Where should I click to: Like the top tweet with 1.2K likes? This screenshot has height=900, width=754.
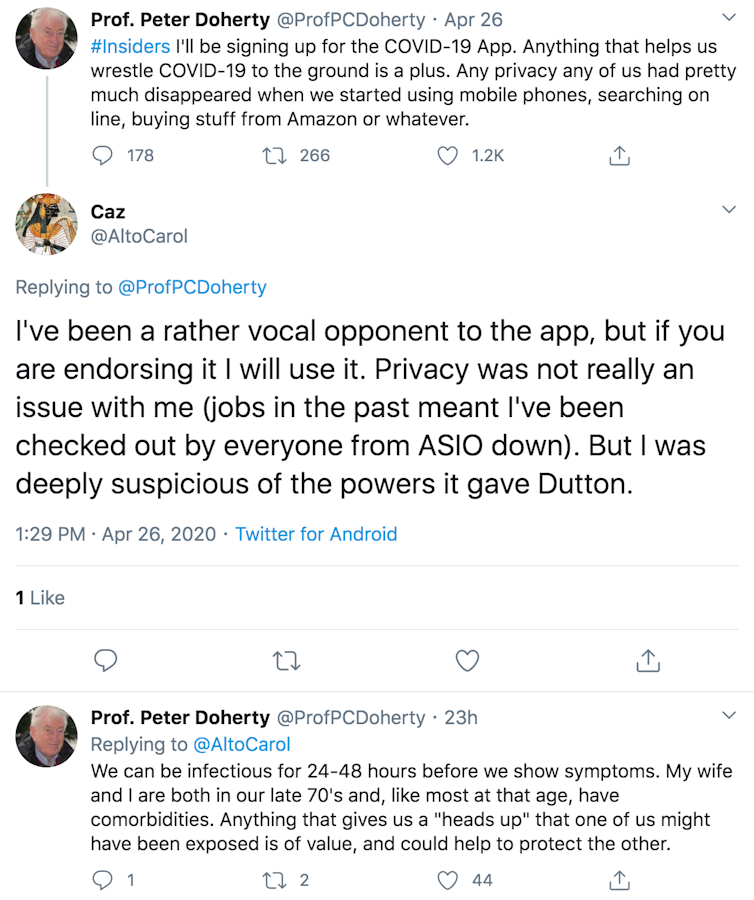[449, 155]
